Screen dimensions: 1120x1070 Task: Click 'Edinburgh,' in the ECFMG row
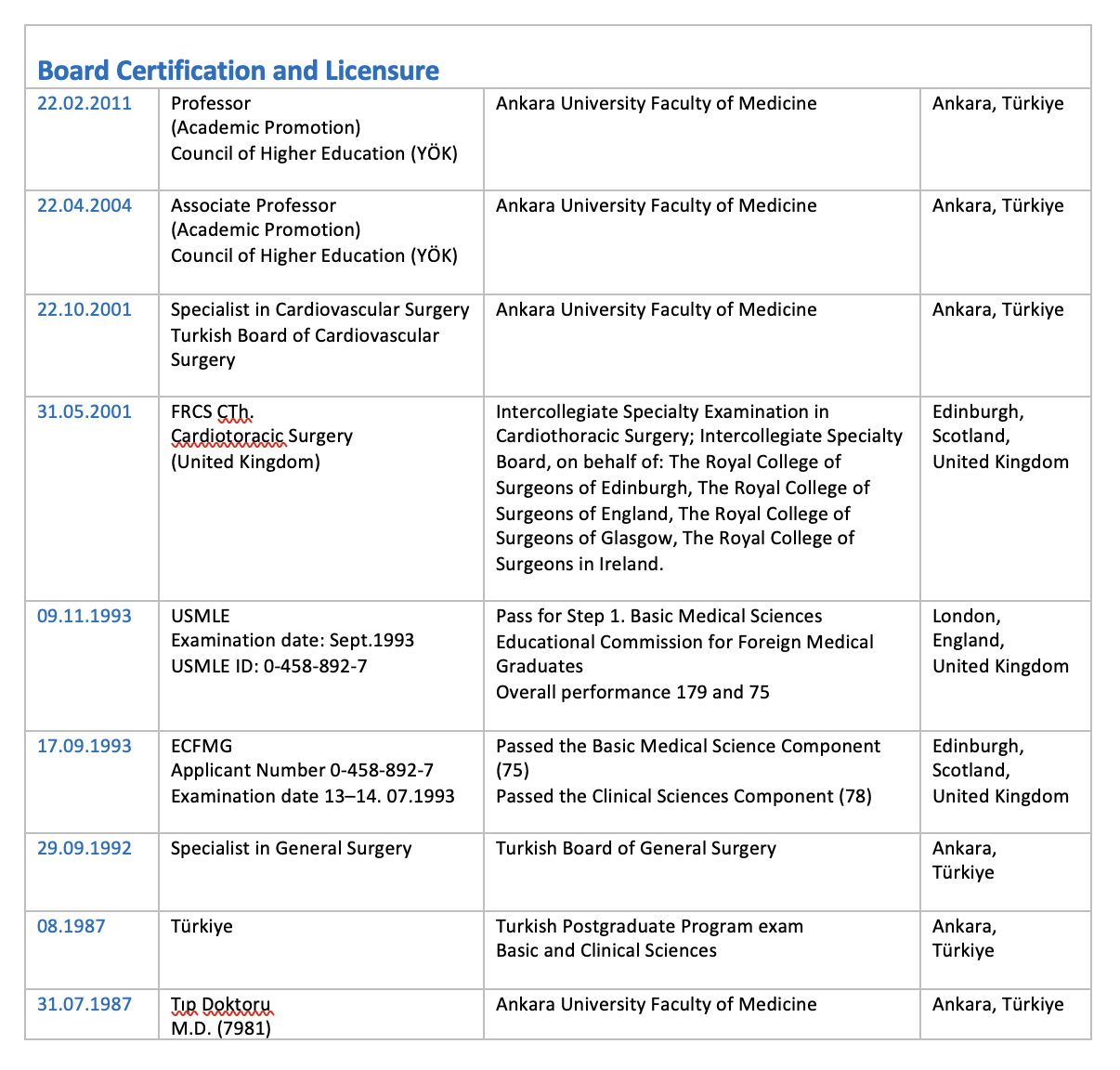pyautogui.click(x=978, y=746)
